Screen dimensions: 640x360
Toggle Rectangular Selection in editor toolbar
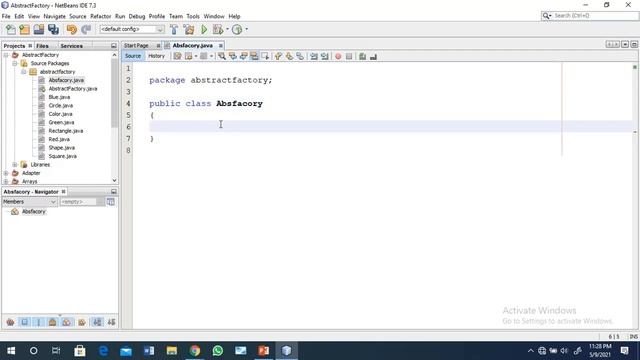(x=265, y=56)
